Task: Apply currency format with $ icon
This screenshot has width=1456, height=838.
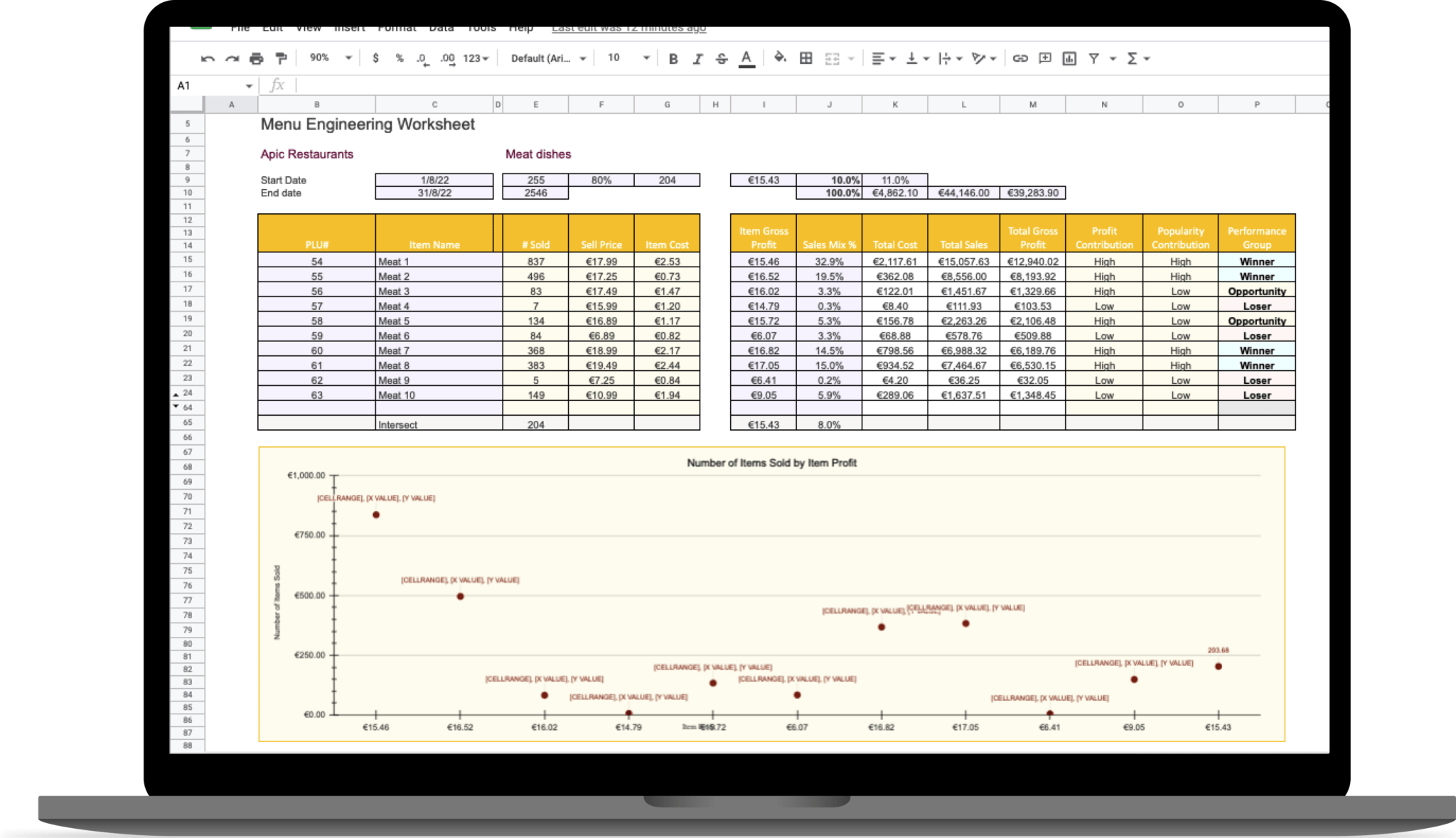Action: (x=375, y=58)
